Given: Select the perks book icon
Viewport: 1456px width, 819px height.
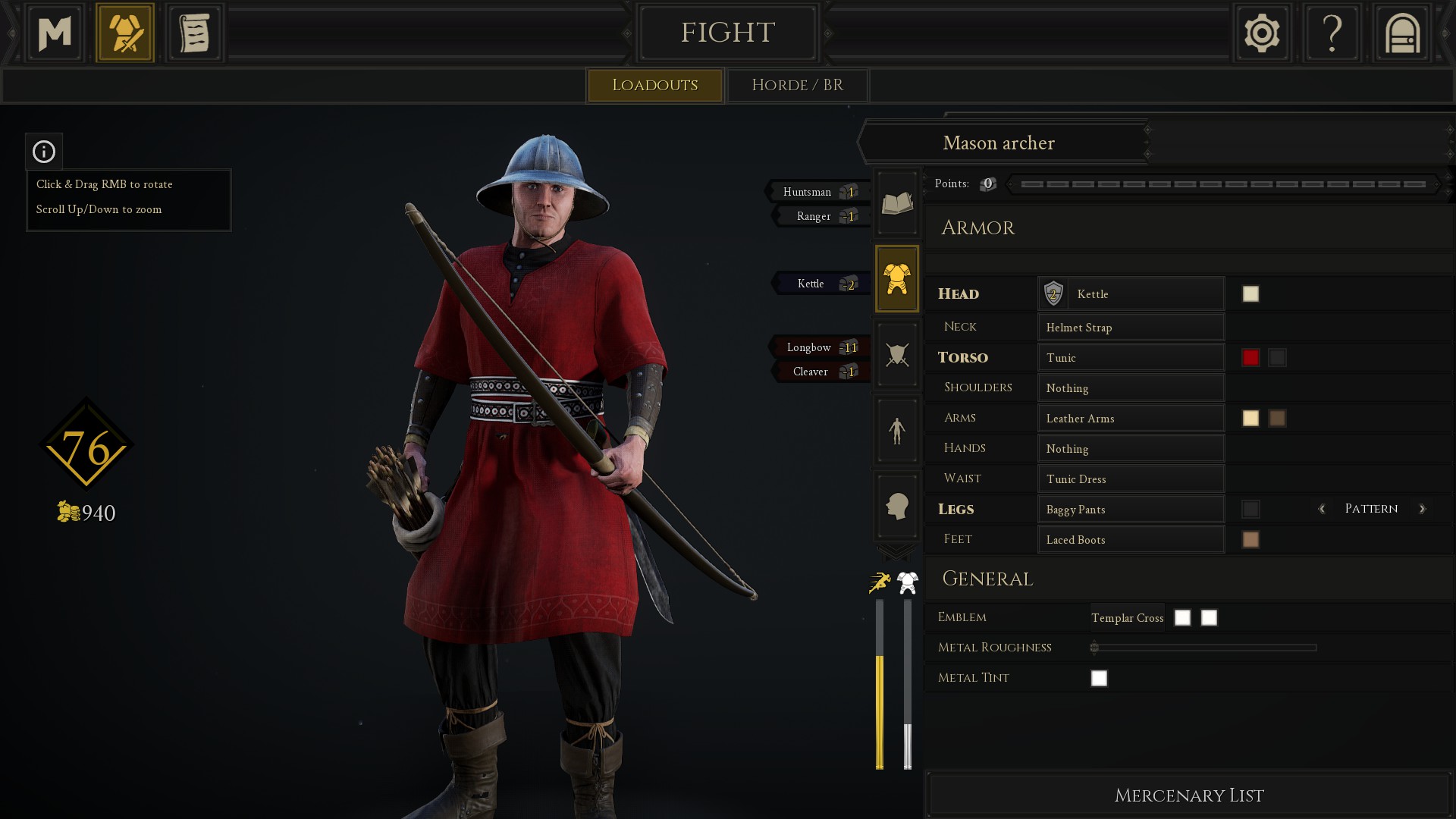Looking at the screenshot, I should click(x=897, y=203).
